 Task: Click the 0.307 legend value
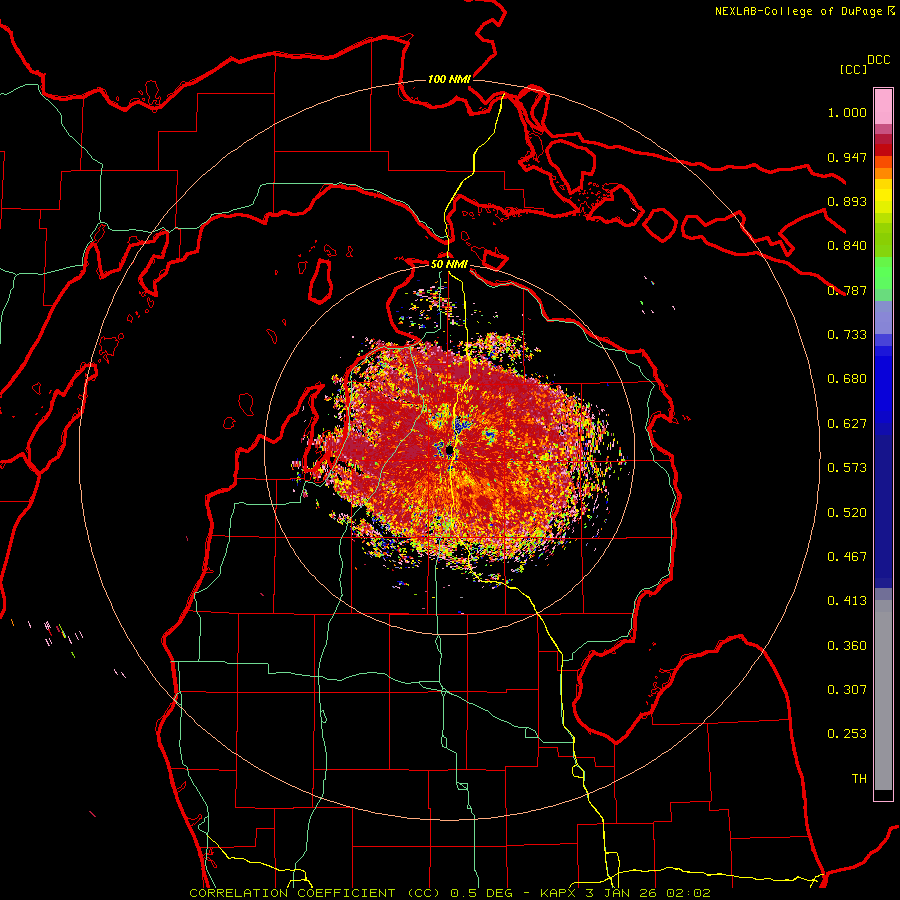[847, 690]
